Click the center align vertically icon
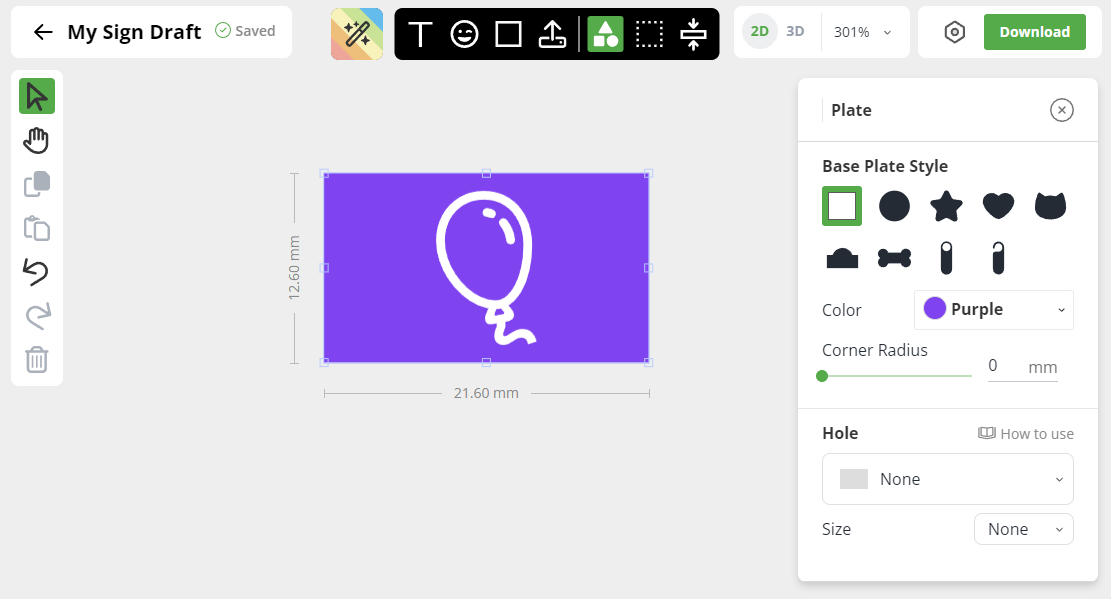The width and height of the screenshot is (1111, 599). click(693, 34)
